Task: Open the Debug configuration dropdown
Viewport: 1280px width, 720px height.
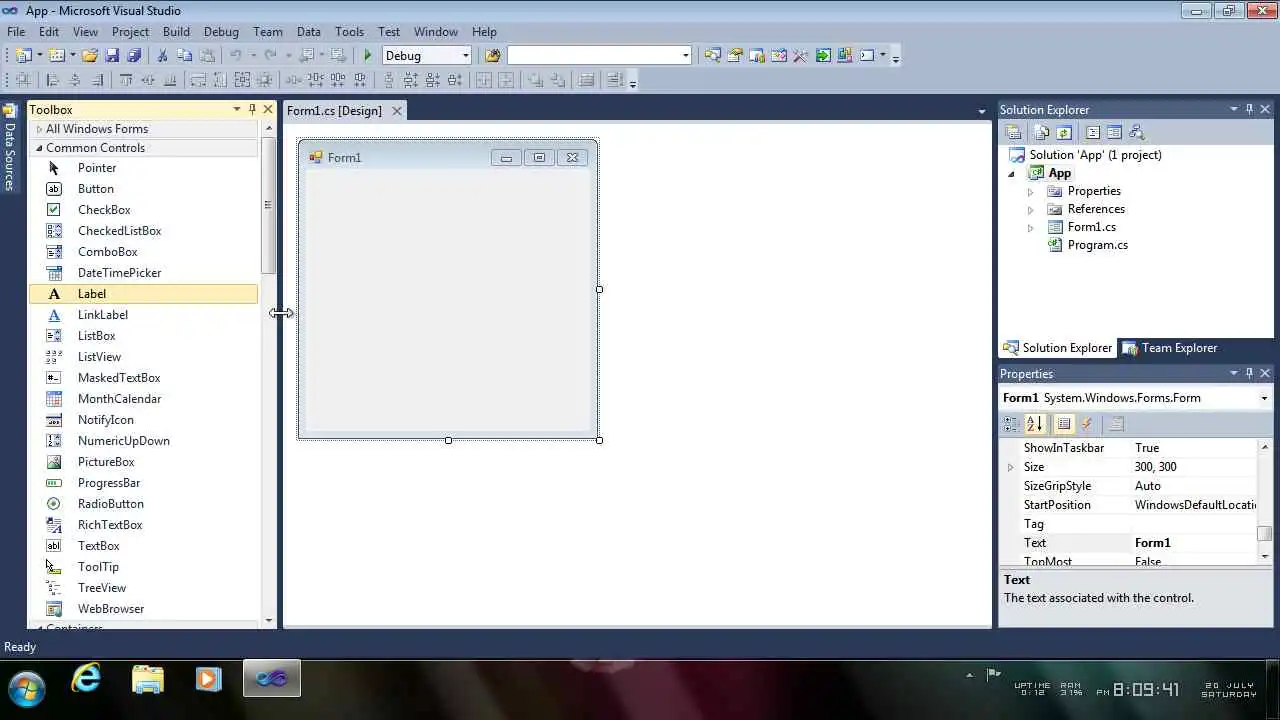Action: click(465, 55)
